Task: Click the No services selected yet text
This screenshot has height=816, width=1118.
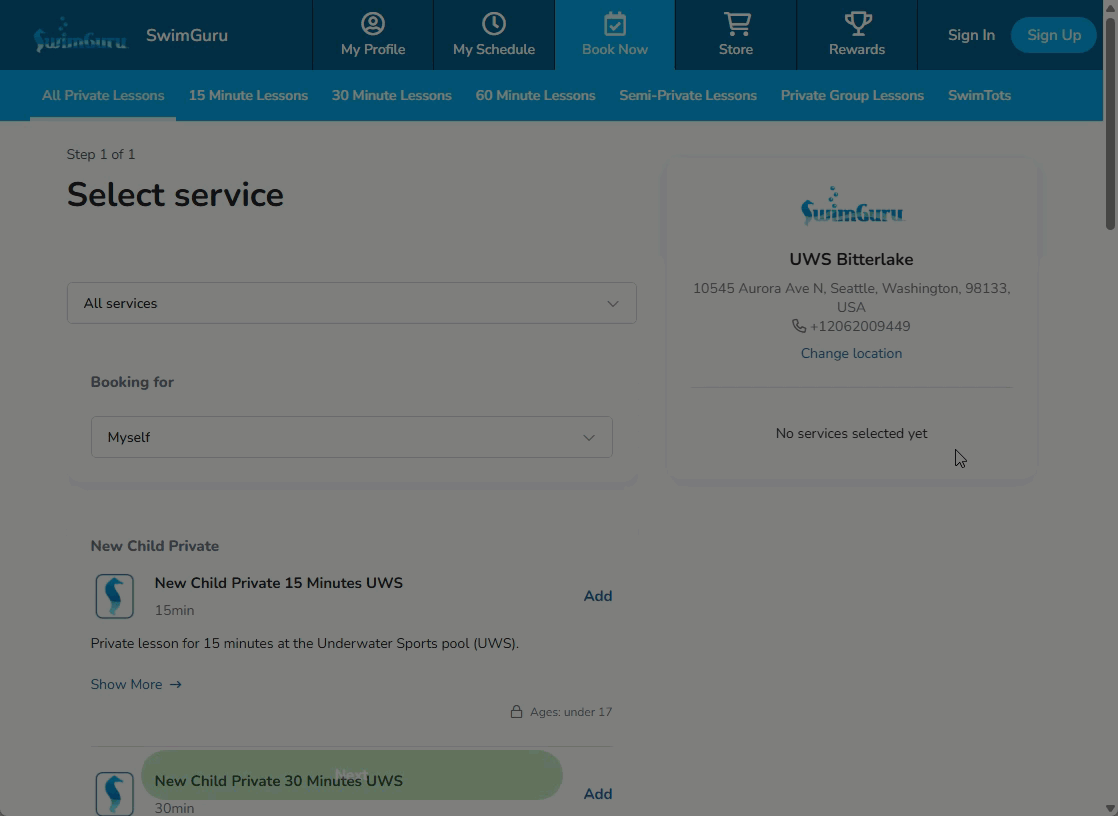Action: point(851,434)
